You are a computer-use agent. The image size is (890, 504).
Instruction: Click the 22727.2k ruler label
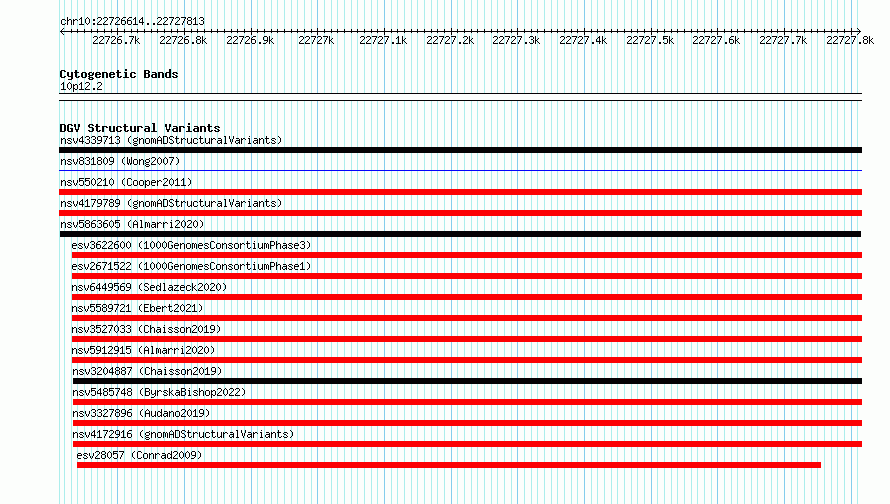click(450, 40)
